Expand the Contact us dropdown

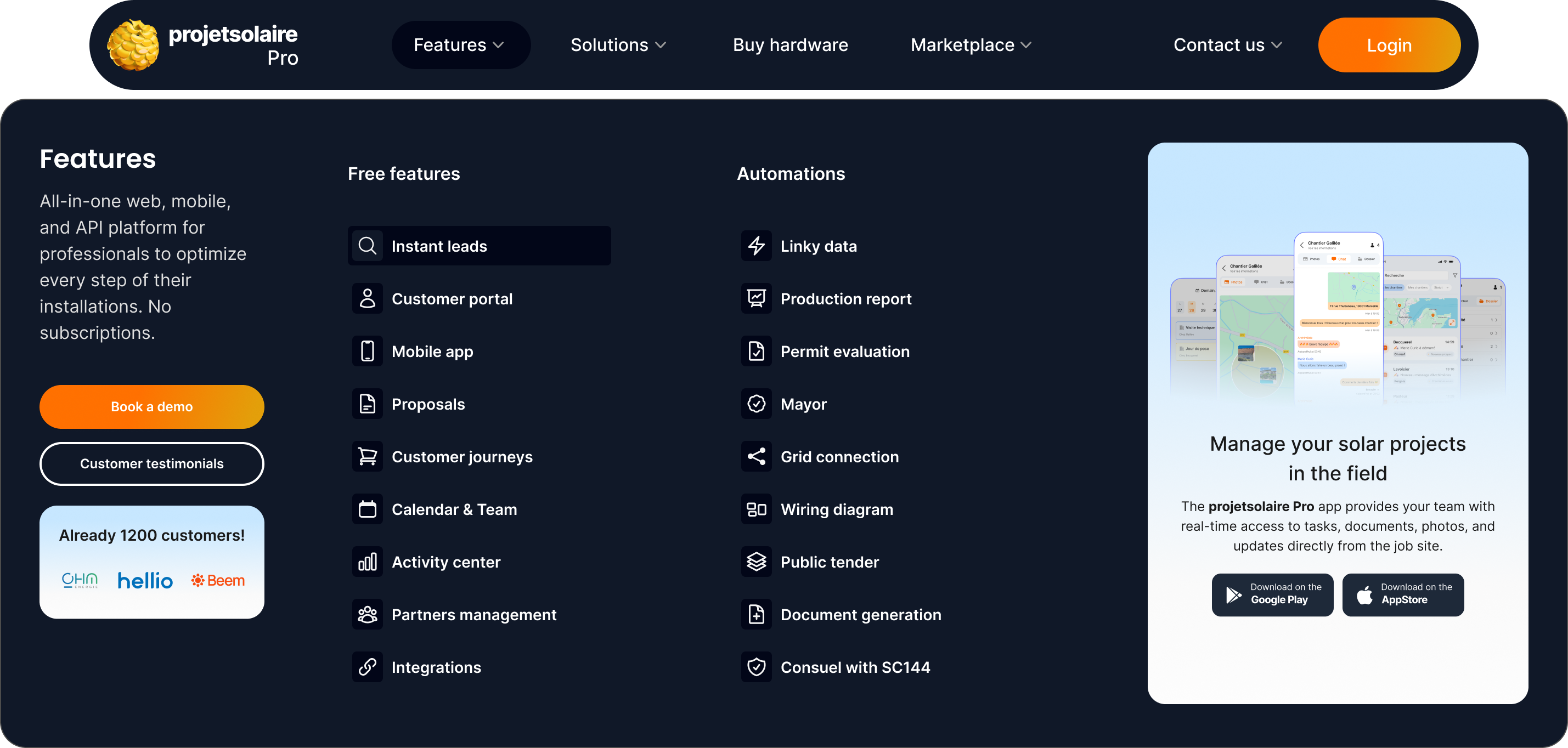coord(1228,45)
